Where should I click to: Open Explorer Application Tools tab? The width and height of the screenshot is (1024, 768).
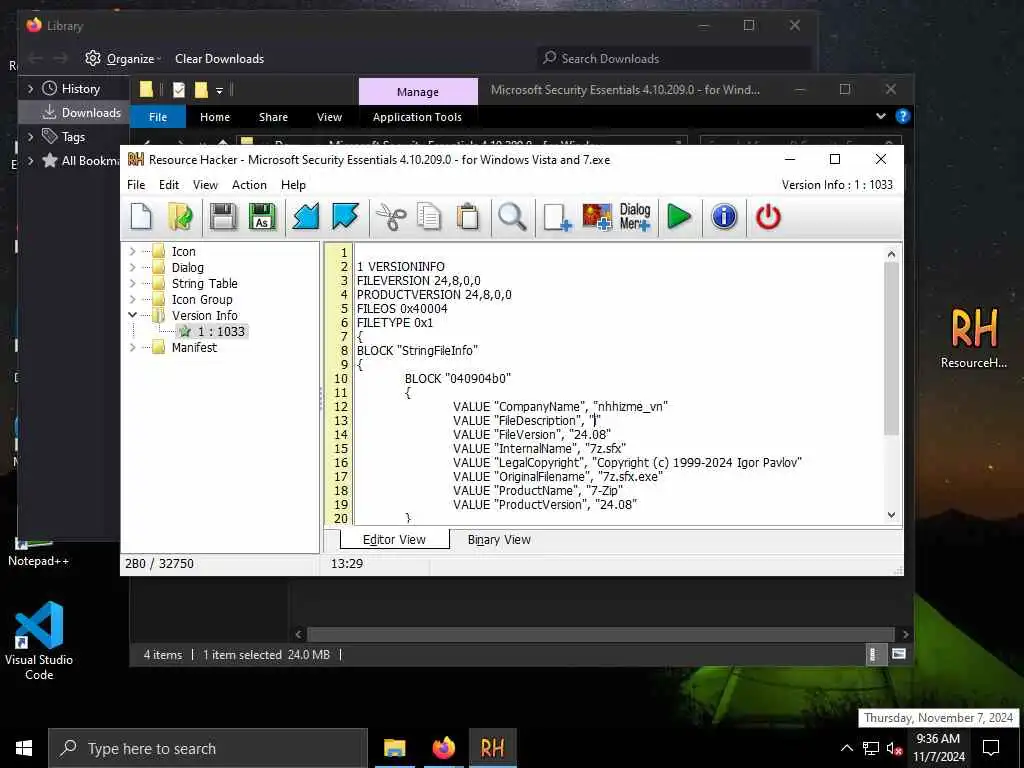[x=417, y=117]
